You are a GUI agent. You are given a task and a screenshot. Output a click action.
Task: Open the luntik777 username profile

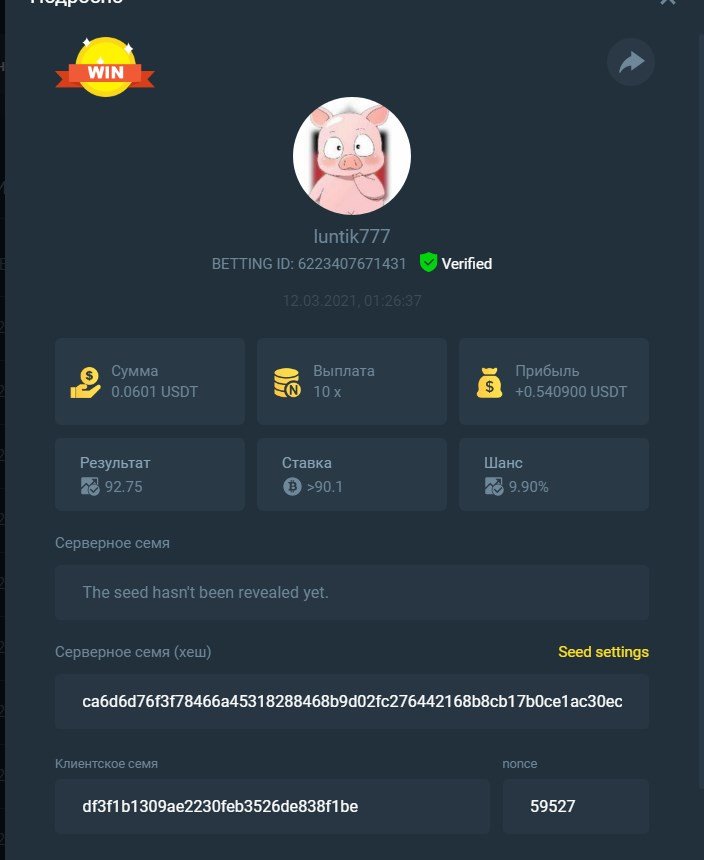coord(351,236)
